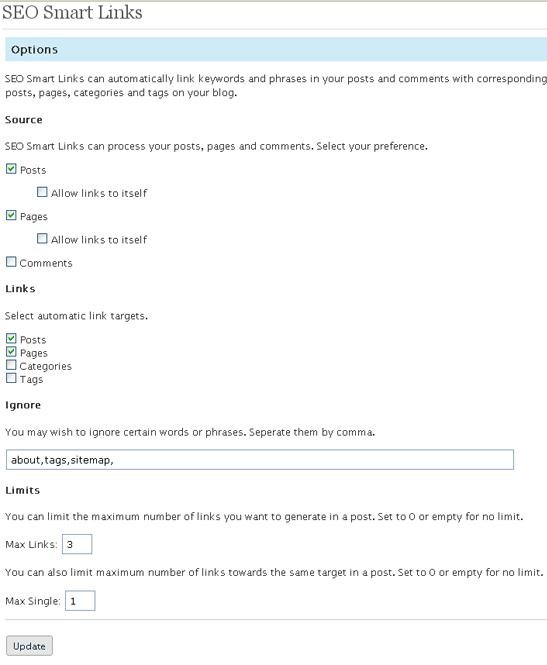Image resolution: width=547 pixels, height=665 pixels.
Task: Enable Allow links to itself checkbox under Posts
Action: click(42, 192)
